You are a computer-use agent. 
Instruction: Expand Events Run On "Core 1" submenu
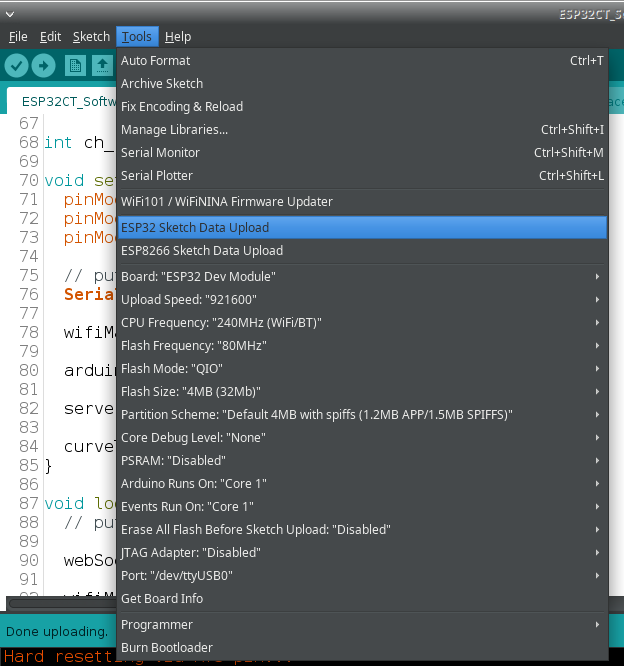coord(361,506)
